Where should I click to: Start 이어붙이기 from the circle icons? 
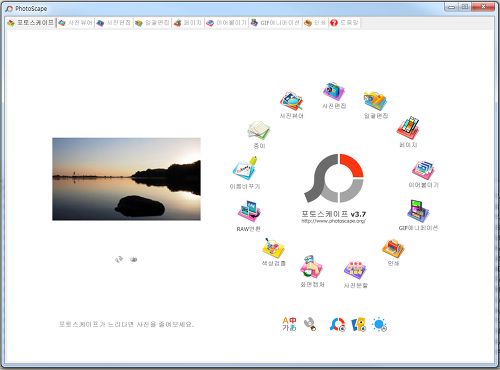[x=423, y=170]
